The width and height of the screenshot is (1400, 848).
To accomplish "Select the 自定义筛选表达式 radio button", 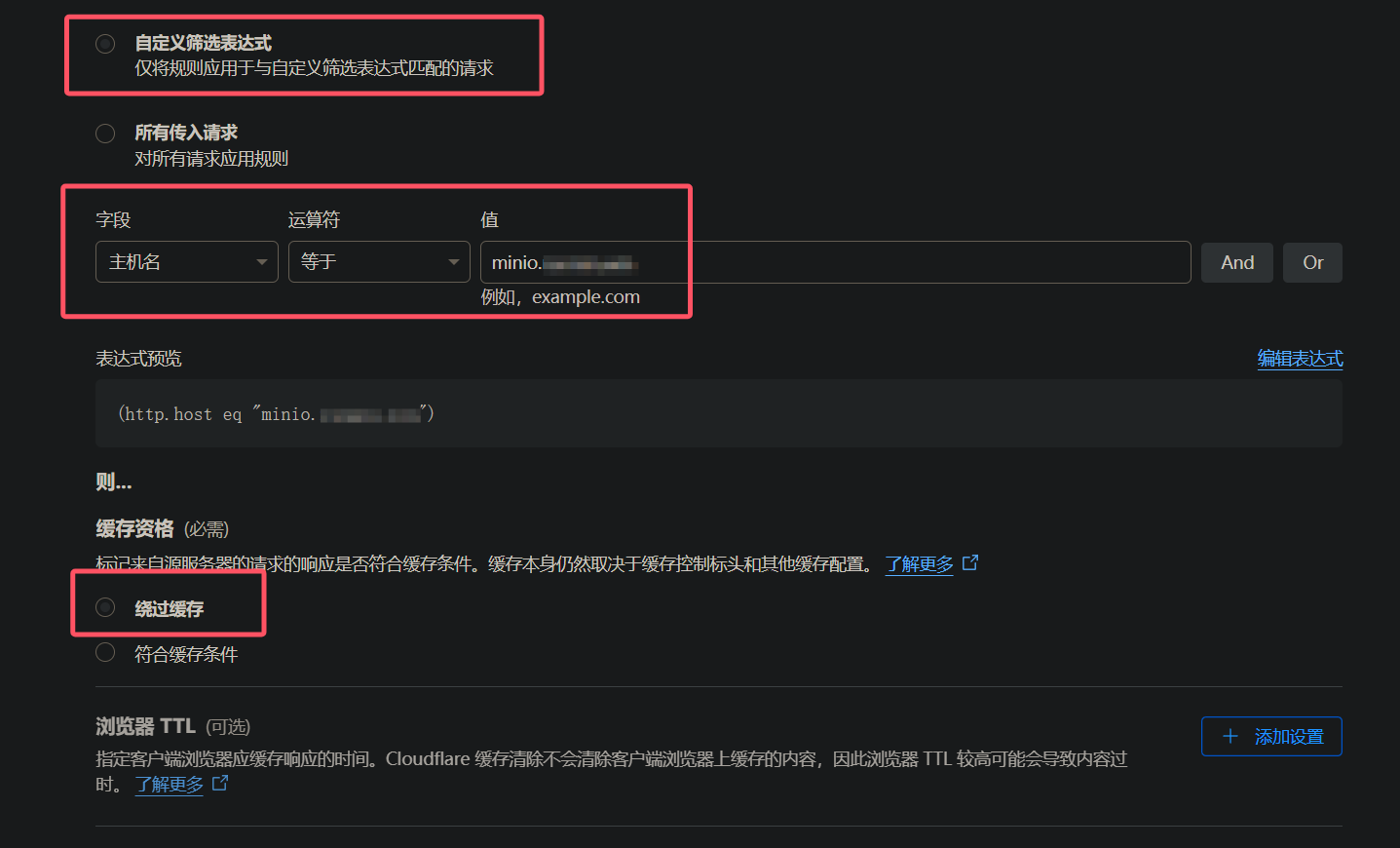I will (x=105, y=44).
